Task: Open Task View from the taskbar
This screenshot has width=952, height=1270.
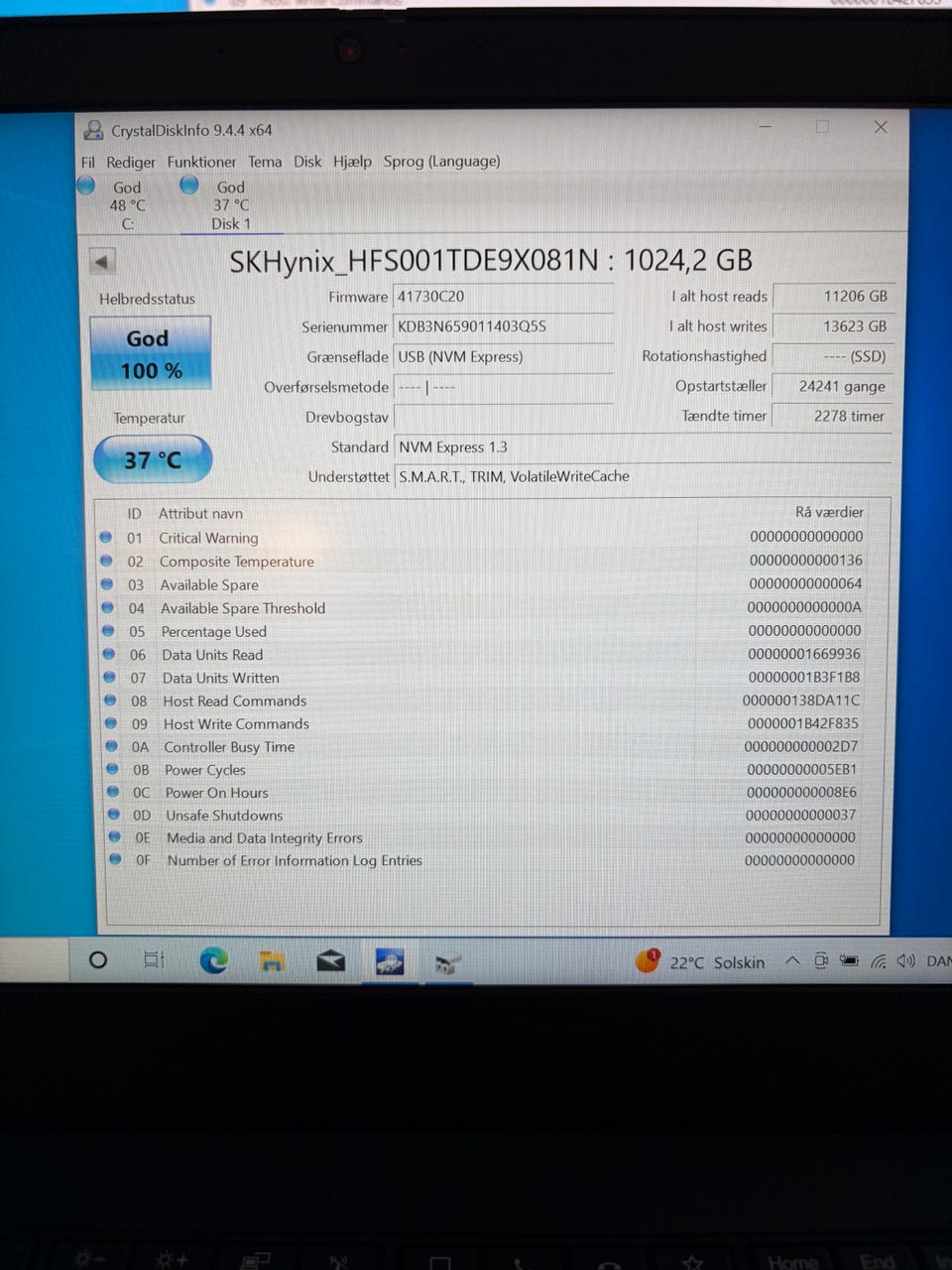Action: coord(154,959)
